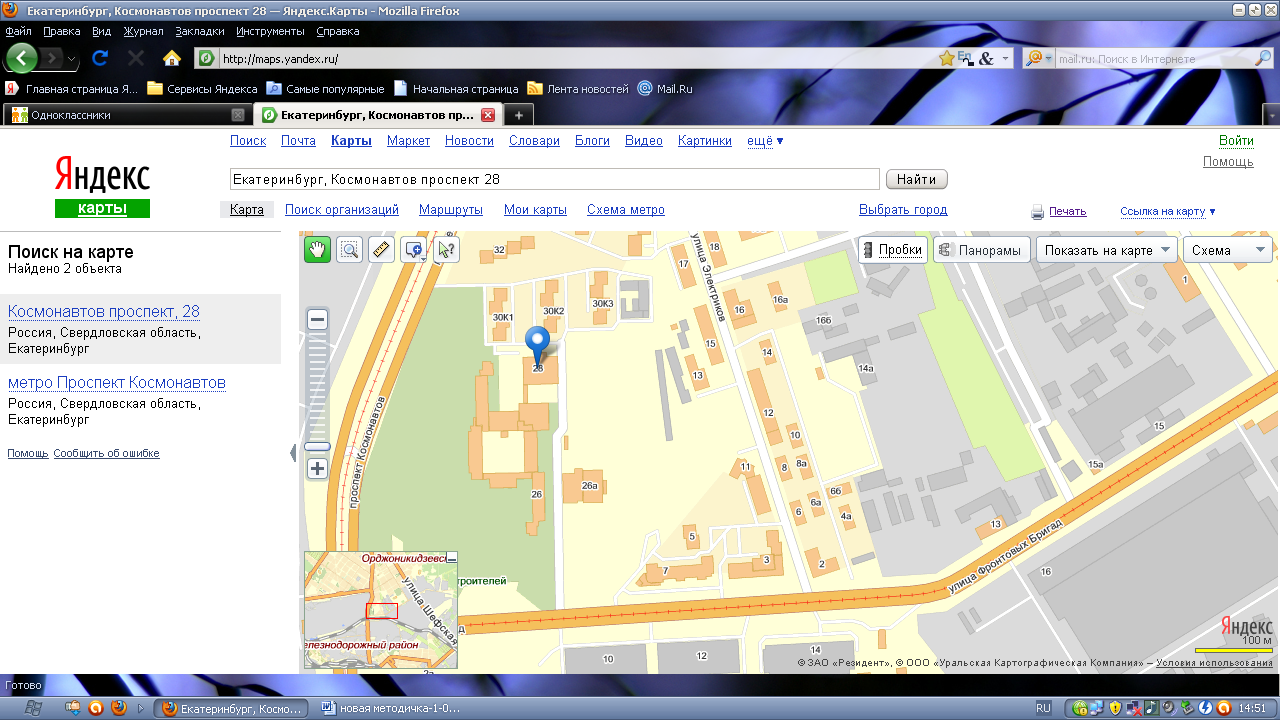Image resolution: width=1280 pixels, height=720 pixels.
Task: Switch to Поиск организаций tab
Action: (342, 210)
